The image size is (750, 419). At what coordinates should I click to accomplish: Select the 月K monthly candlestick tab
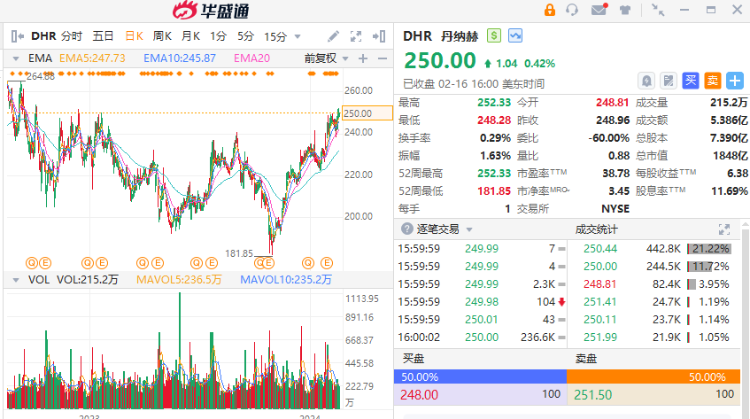point(190,36)
